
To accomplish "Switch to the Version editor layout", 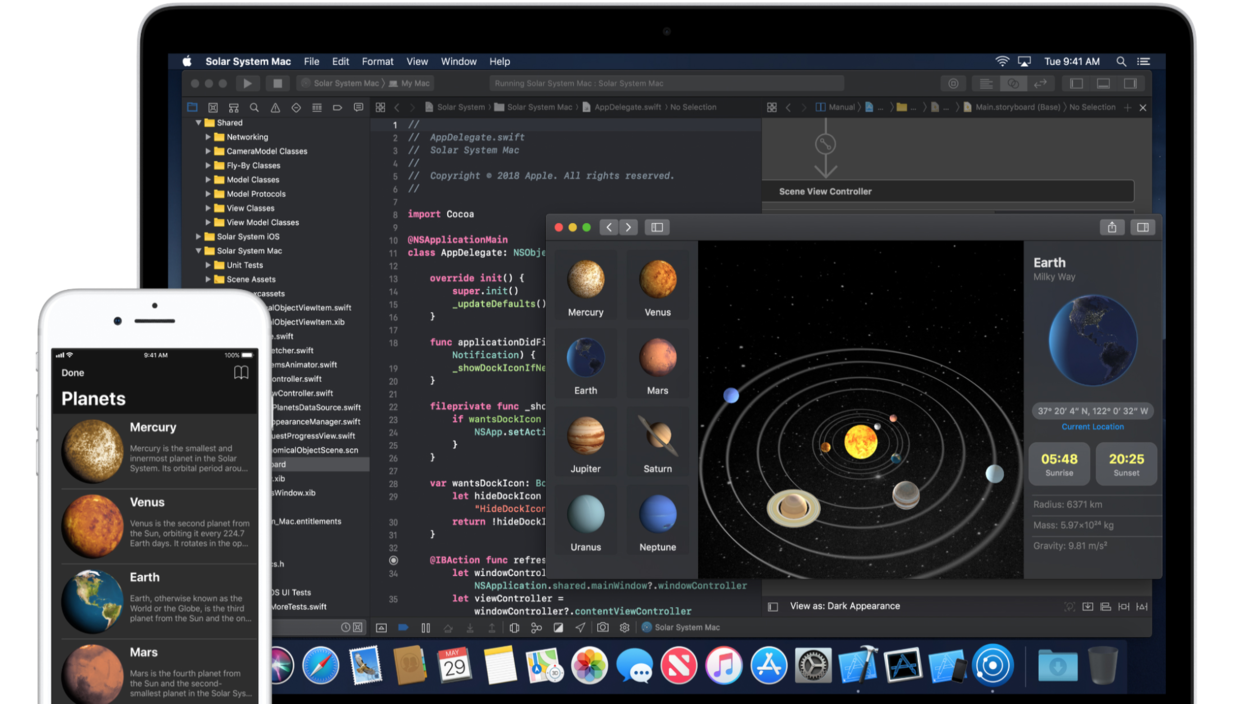I will point(1040,84).
